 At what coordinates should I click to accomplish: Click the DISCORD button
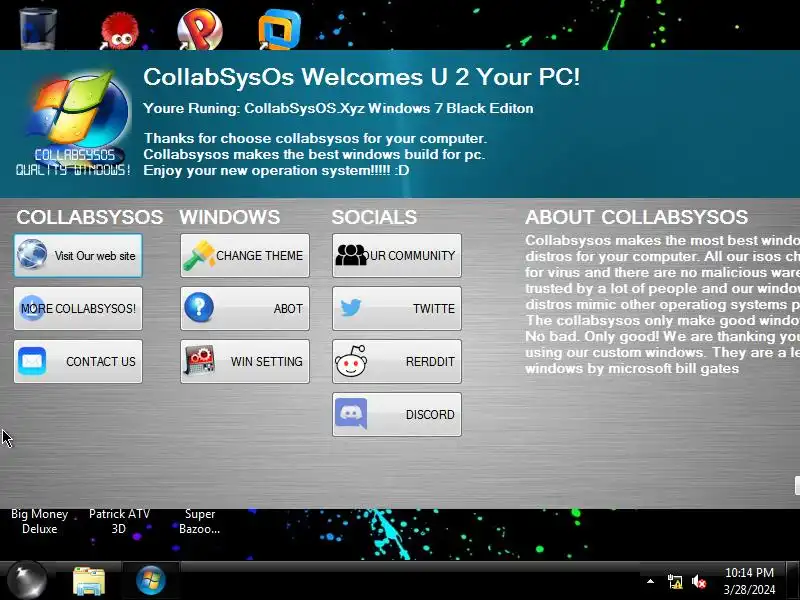pyautogui.click(x=397, y=414)
